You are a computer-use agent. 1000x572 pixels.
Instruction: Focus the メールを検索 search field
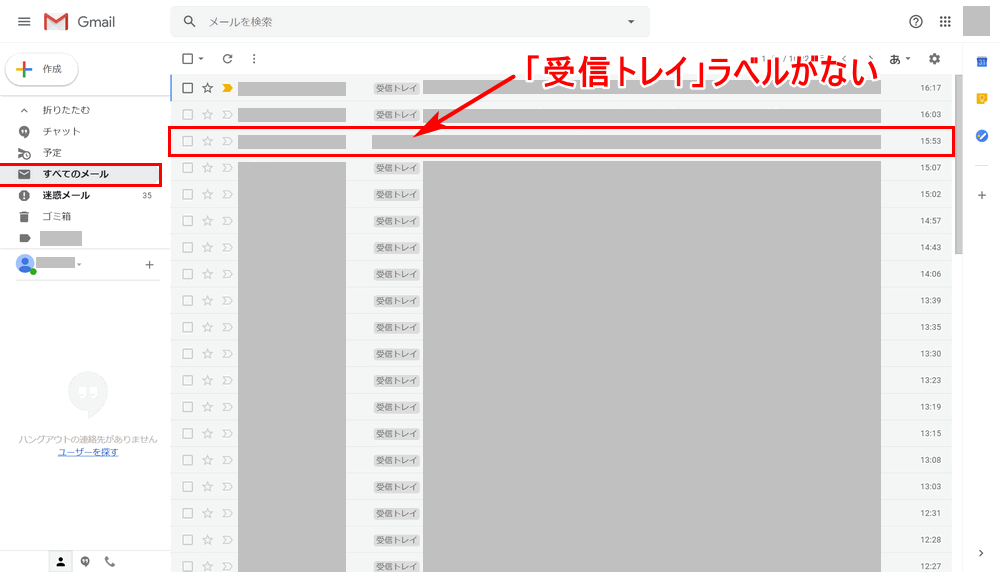coord(411,22)
